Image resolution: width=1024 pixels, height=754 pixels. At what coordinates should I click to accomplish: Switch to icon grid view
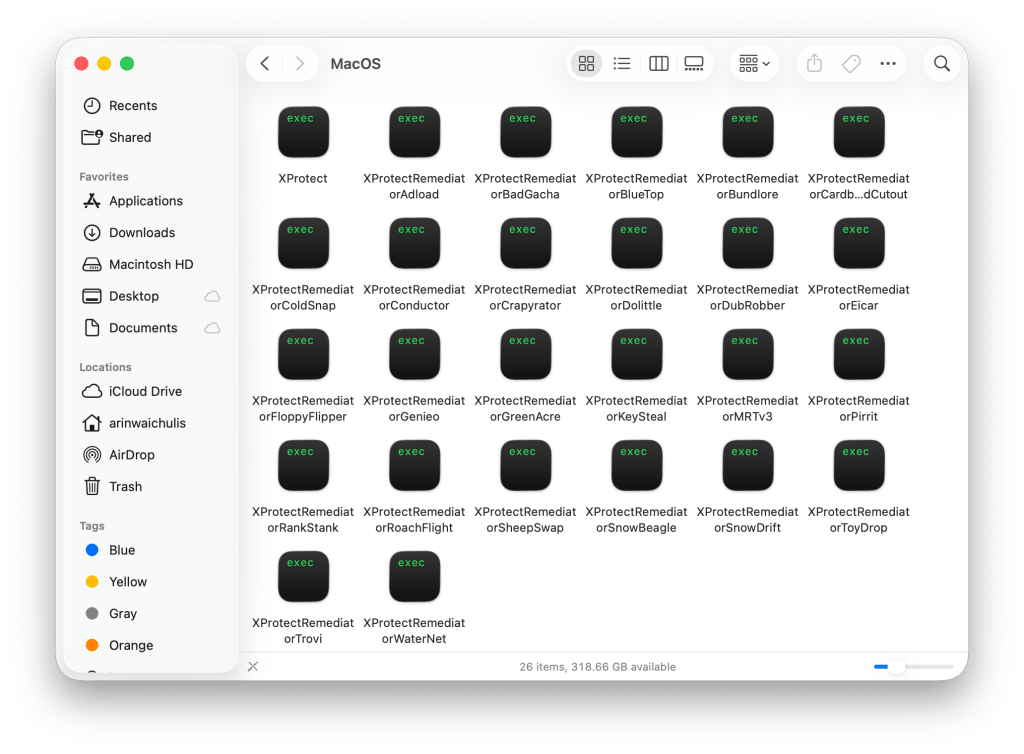tap(587, 64)
